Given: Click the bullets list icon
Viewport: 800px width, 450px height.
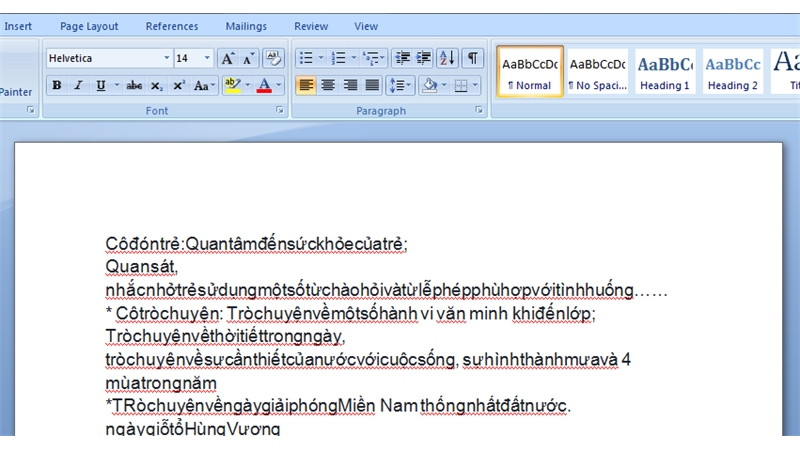Looking at the screenshot, I should 306,58.
